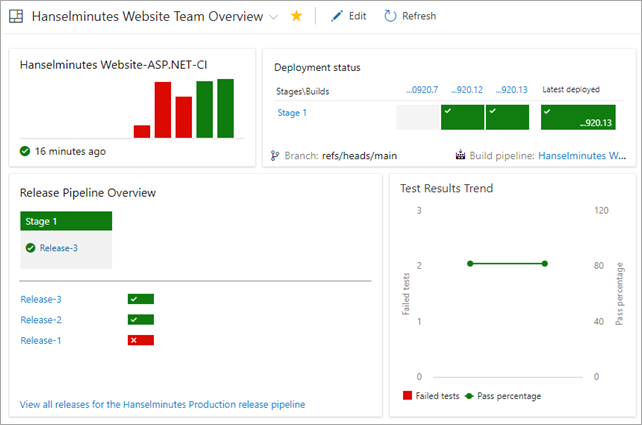Click the green check icon beside Release-3 in Stage 1 card

[x=30, y=248]
